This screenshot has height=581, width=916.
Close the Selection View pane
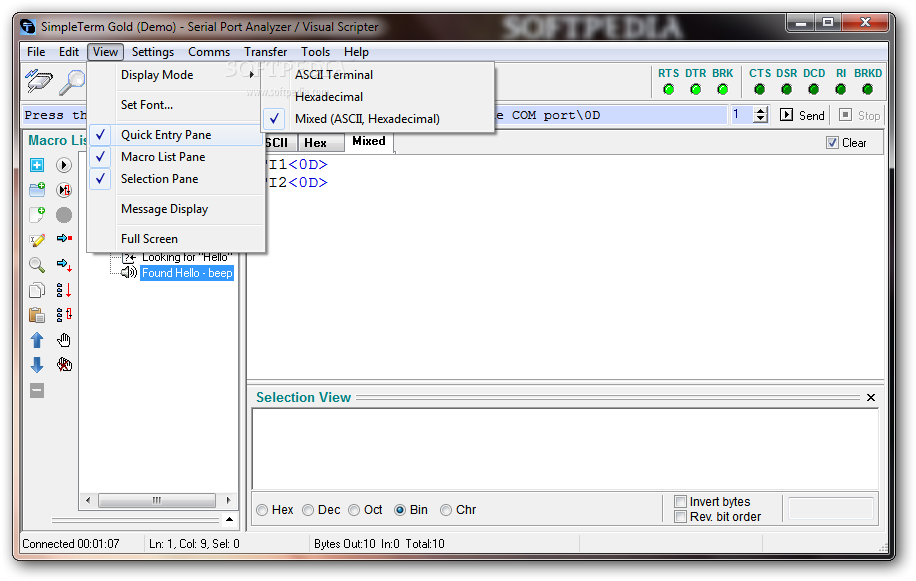point(870,398)
